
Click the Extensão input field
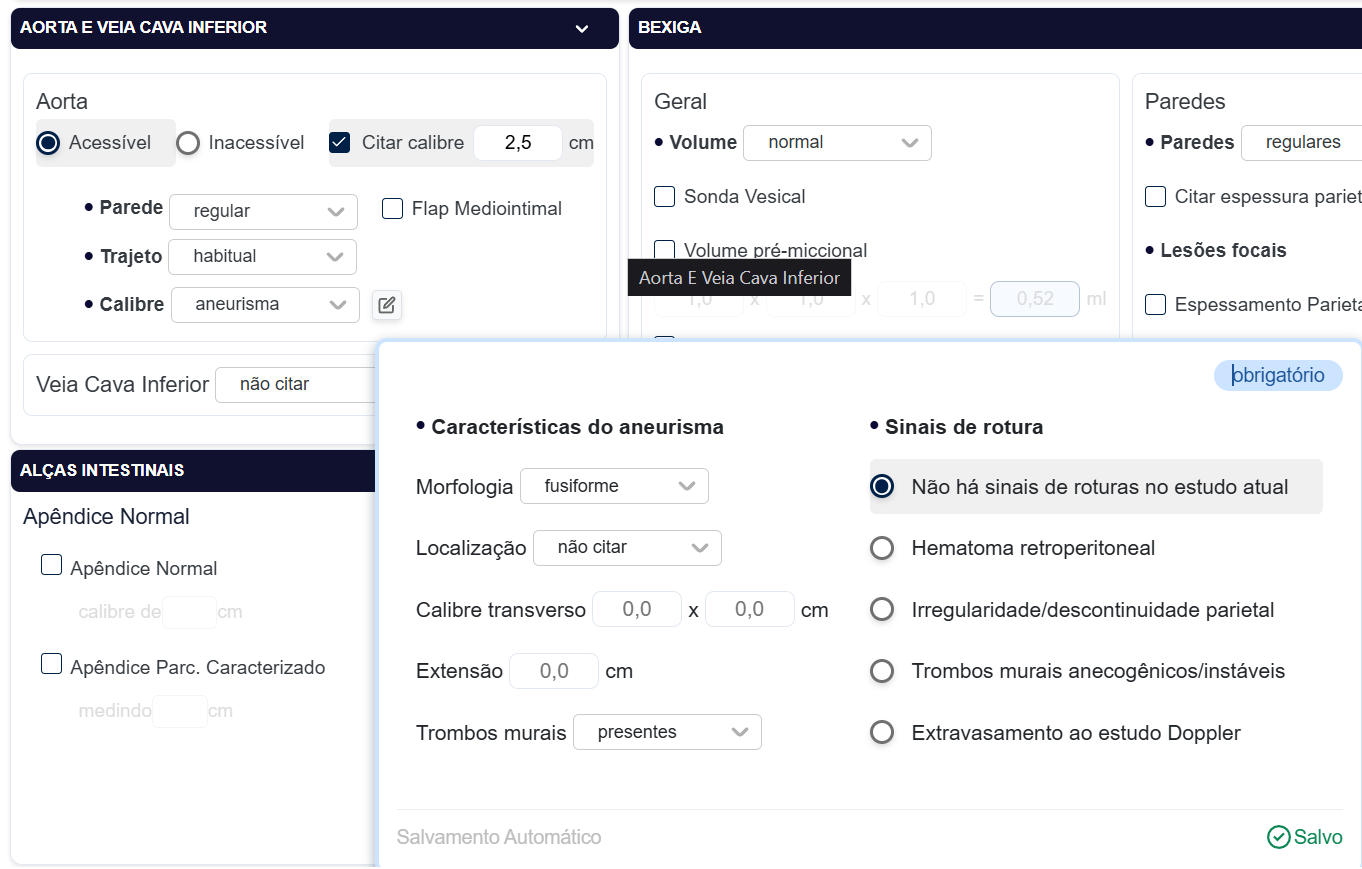coord(554,671)
